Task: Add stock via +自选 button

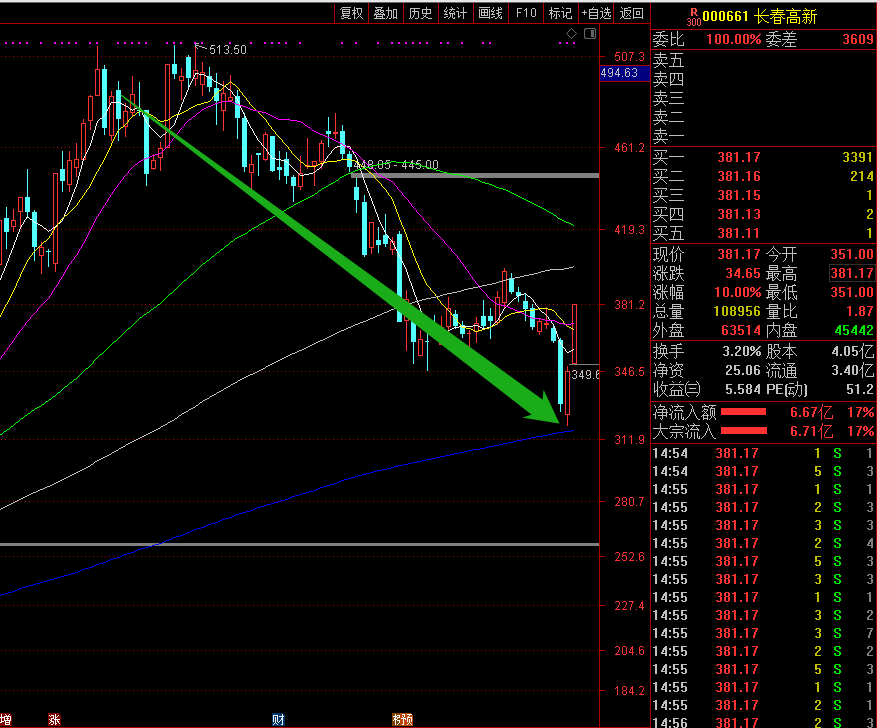Action: click(596, 13)
